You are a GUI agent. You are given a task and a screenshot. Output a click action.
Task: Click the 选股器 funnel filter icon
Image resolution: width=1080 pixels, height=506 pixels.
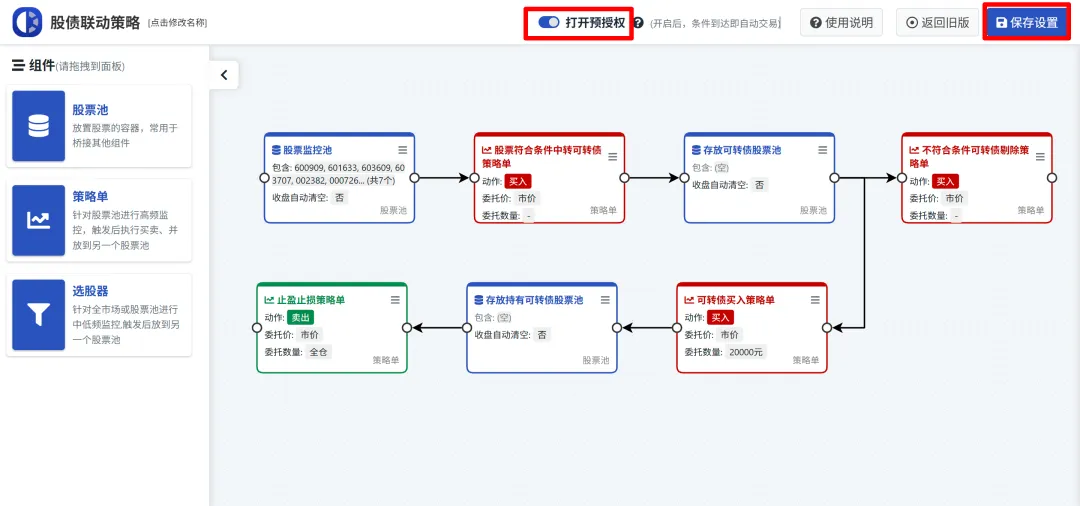pyautogui.click(x=38, y=315)
